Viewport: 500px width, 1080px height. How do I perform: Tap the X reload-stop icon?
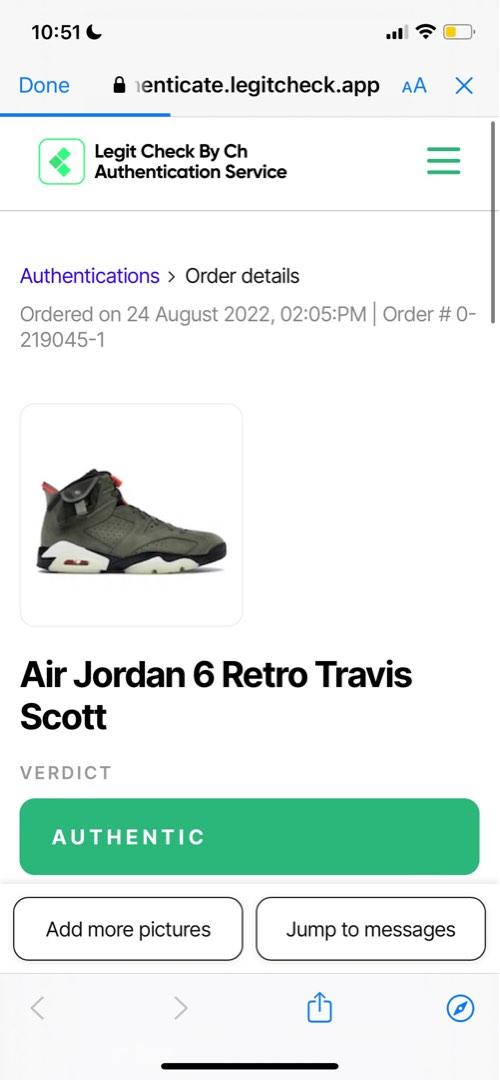tap(464, 85)
